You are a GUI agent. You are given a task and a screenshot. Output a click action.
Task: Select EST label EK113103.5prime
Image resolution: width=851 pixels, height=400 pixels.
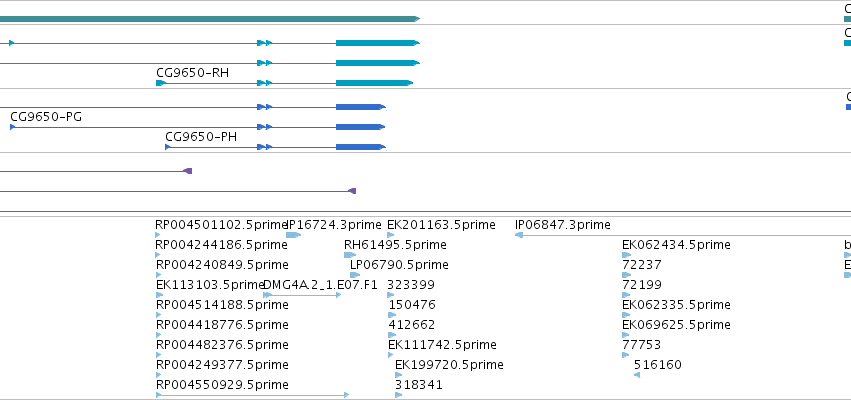click(x=209, y=285)
